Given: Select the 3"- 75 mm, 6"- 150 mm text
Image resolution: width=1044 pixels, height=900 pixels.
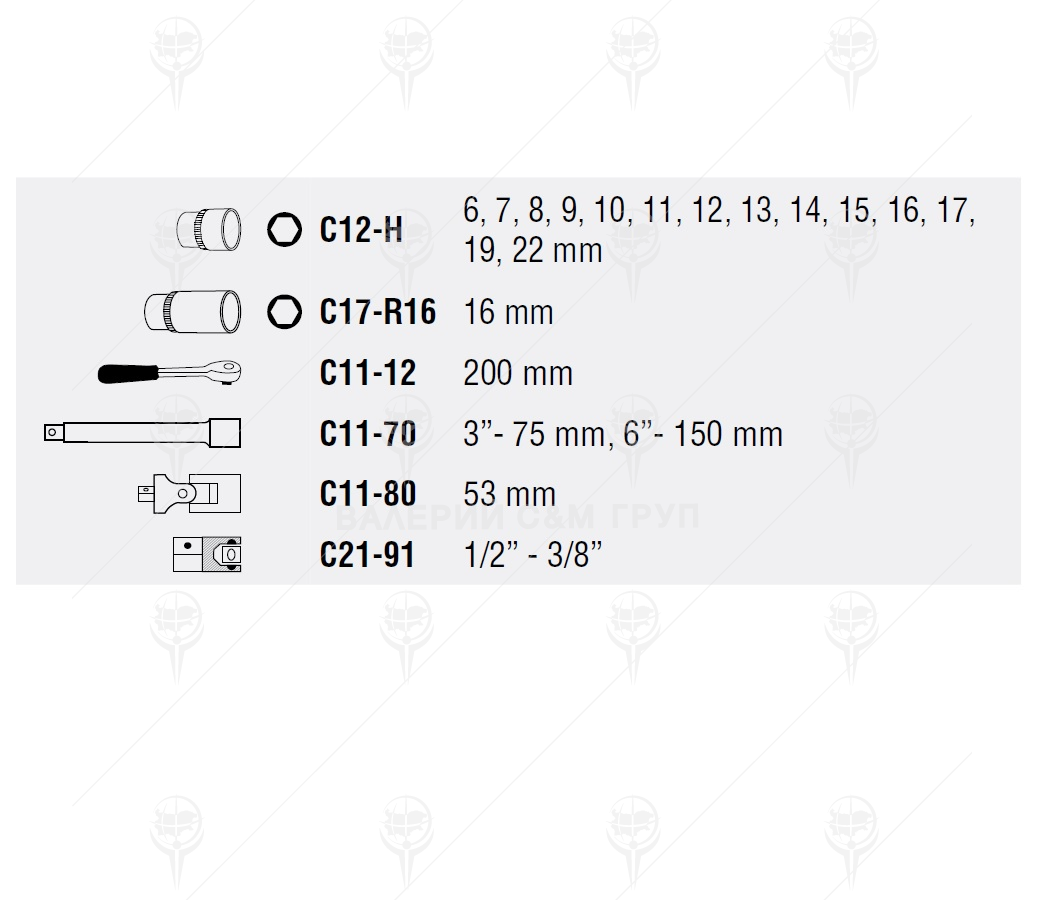Looking at the screenshot, I should coord(622,434).
